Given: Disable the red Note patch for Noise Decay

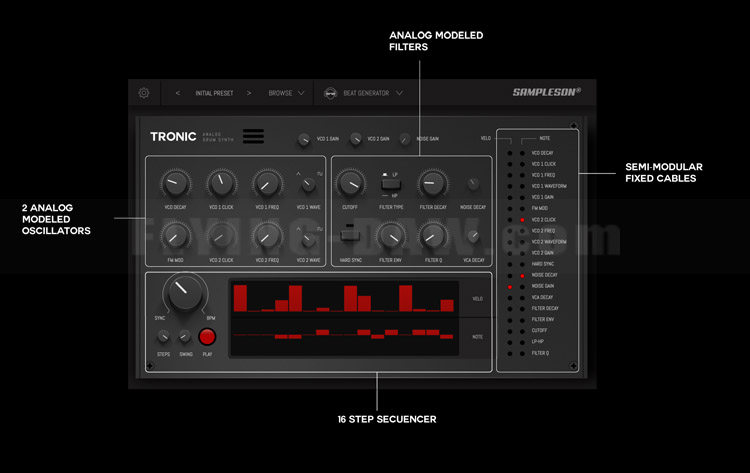Looking at the screenshot, I should 522,275.
